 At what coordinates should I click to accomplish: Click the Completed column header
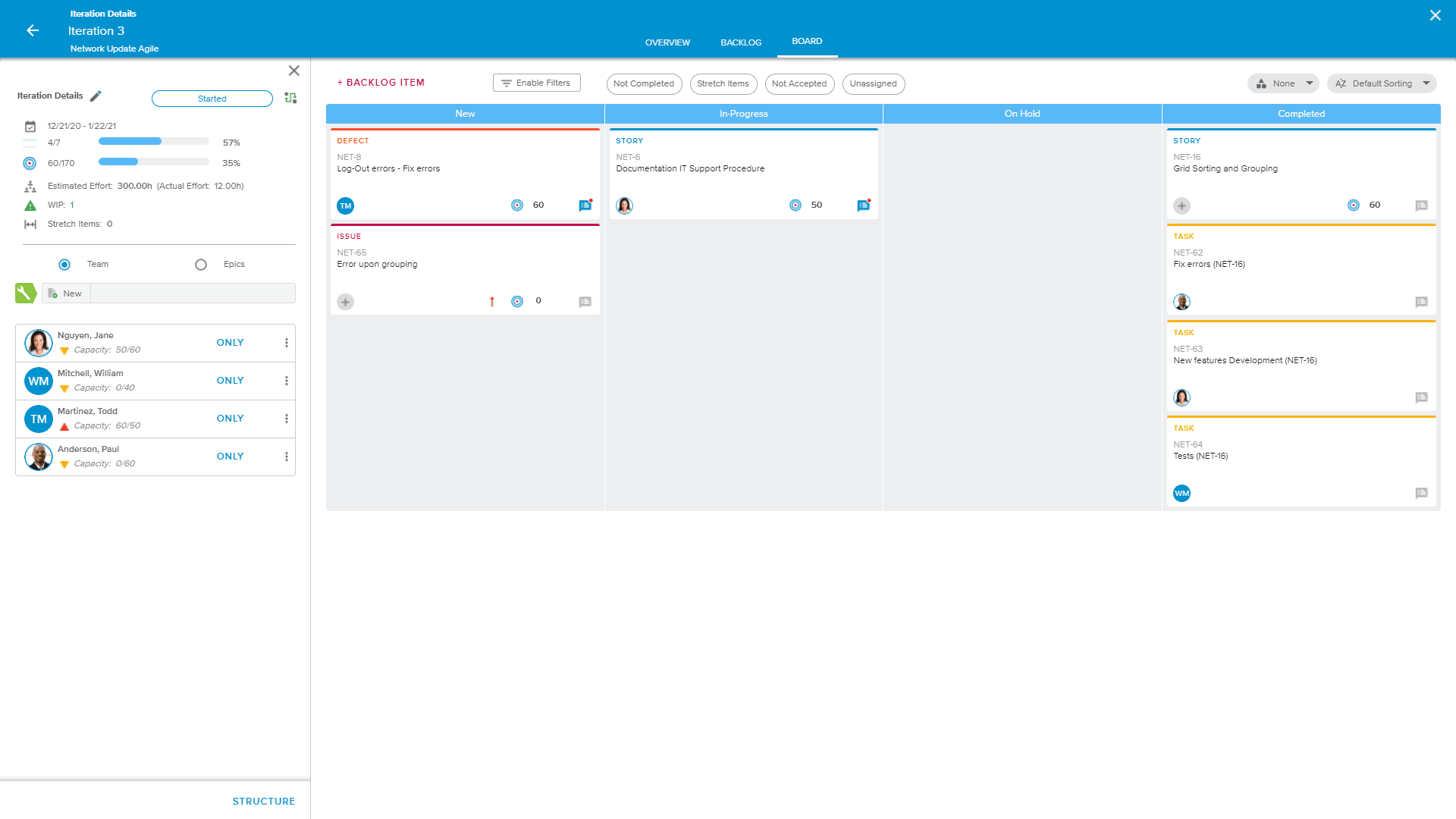pyautogui.click(x=1301, y=114)
